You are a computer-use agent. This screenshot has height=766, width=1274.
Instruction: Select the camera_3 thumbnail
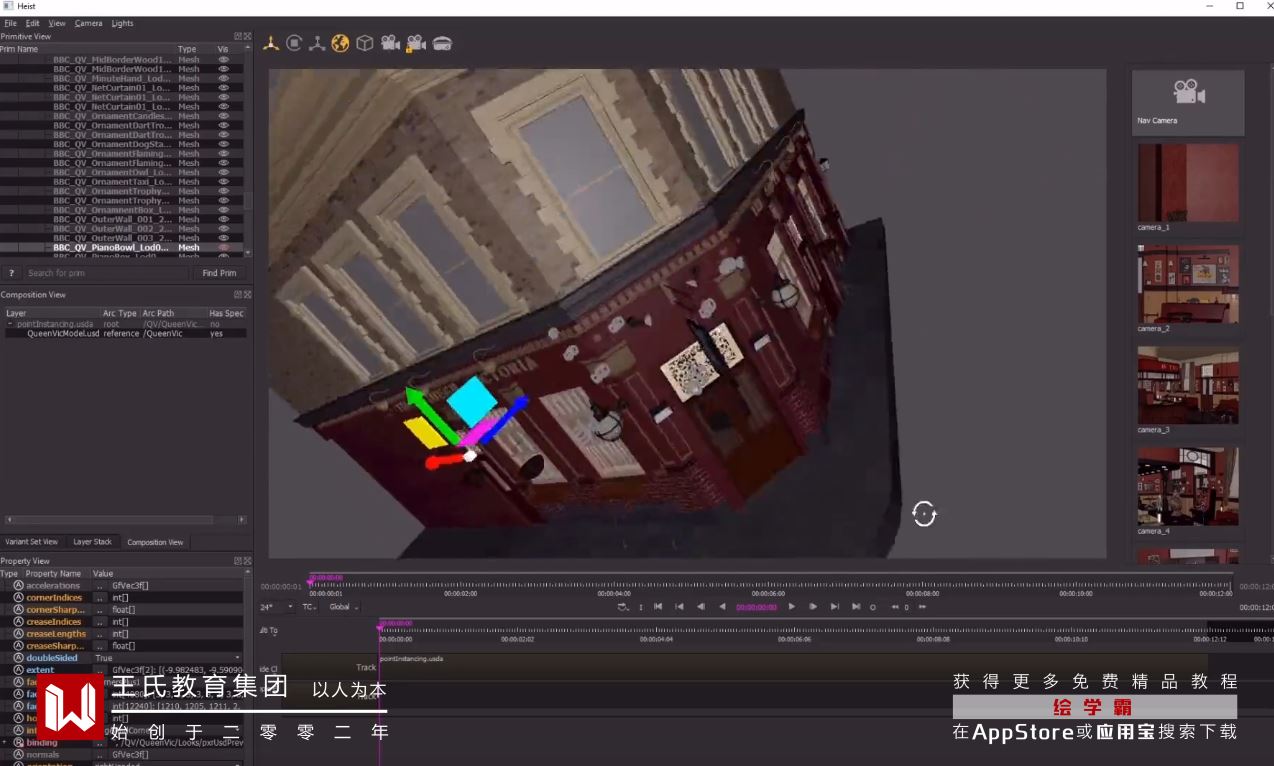click(1188, 385)
